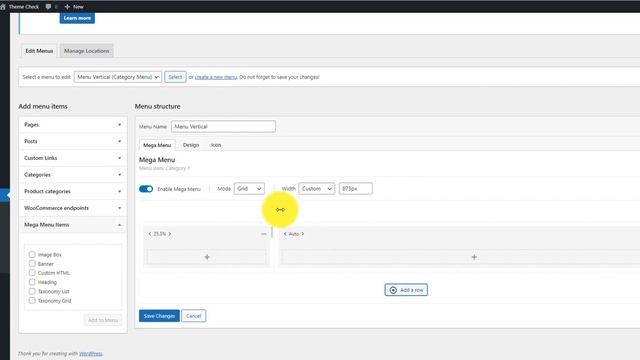640x360 pixels.
Task: Check the Taxonomy Grid checkbox
Action: click(x=32, y=301)
